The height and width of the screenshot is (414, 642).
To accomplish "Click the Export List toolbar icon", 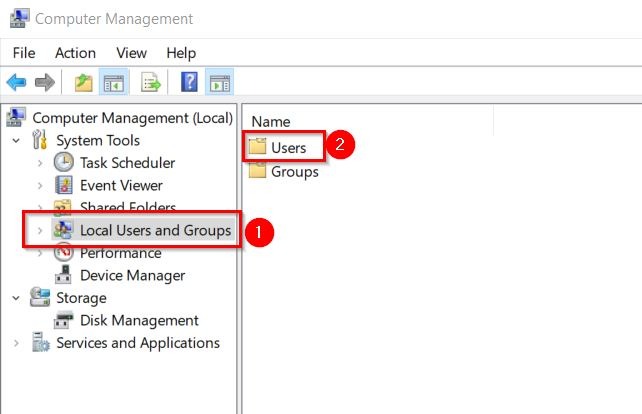I will [151, 82].
